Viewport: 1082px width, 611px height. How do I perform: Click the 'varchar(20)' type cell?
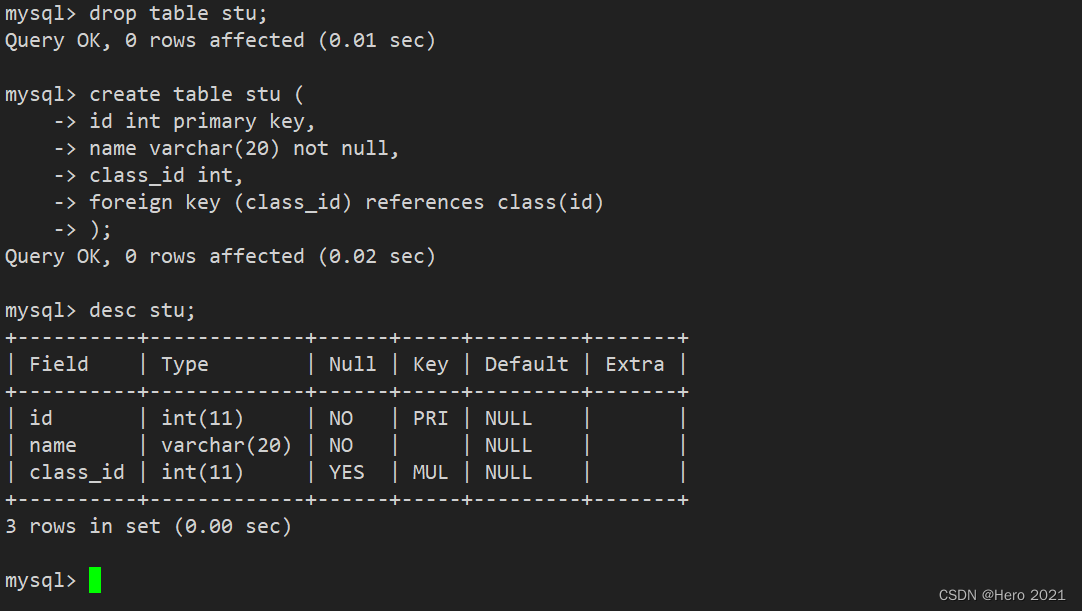(226, 445)
